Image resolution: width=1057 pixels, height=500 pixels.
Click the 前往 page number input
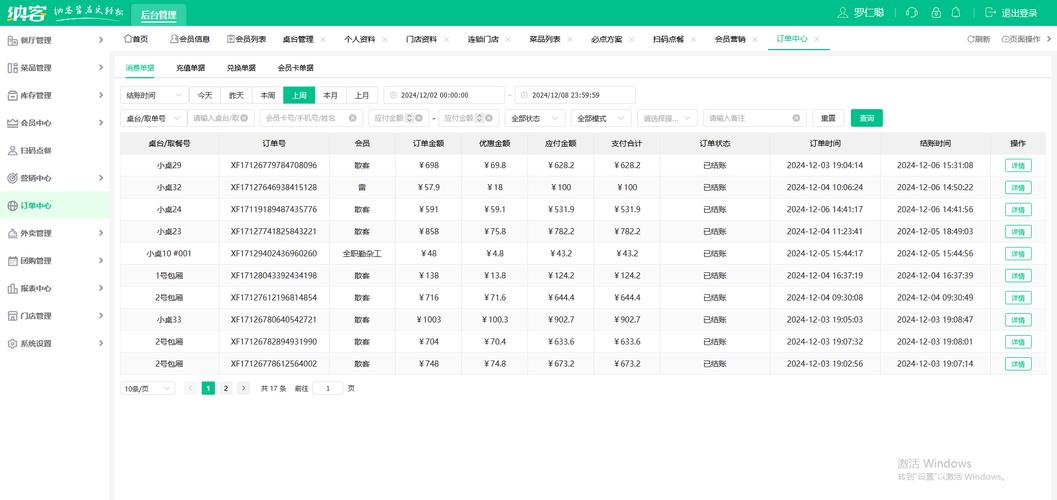(328, 388)
